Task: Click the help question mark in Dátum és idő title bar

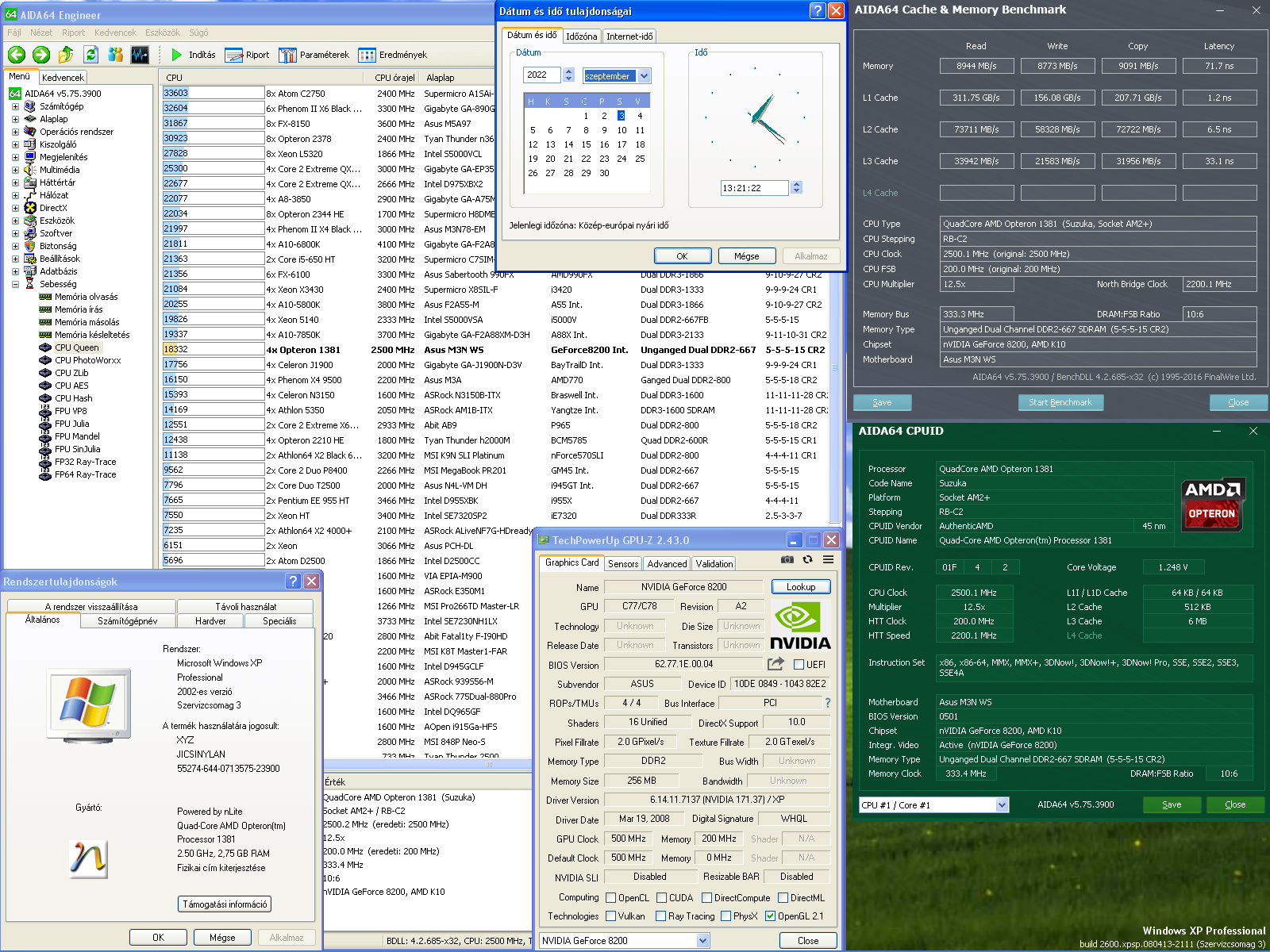Action: [x=818, y=10]
